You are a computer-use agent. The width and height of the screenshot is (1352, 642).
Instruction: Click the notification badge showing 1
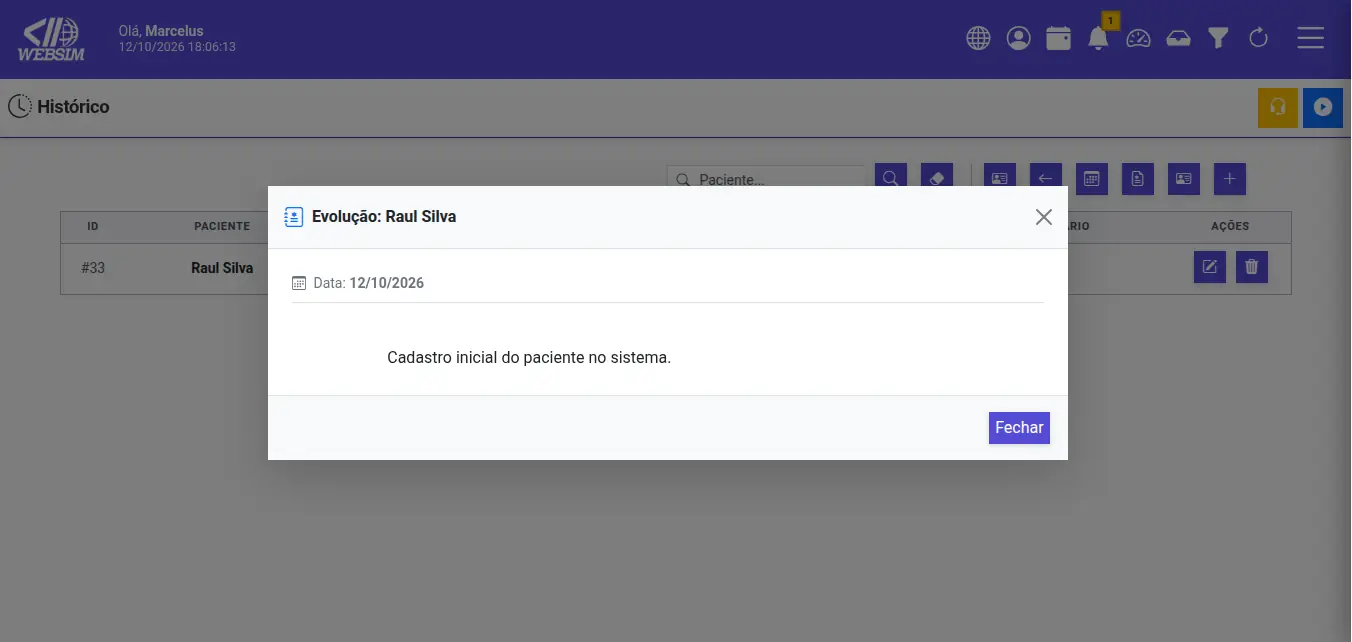(x=1110, y=20)
